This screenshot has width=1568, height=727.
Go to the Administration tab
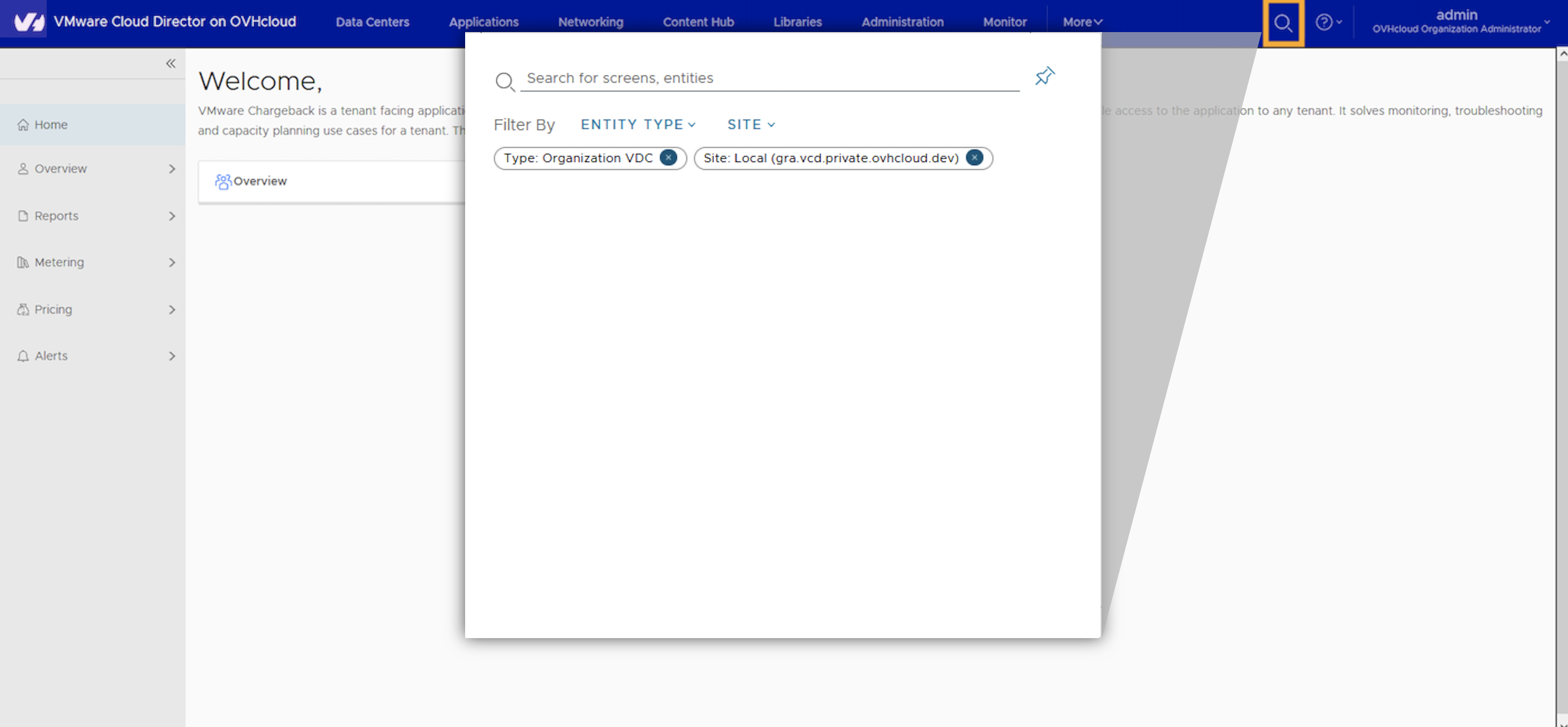point(902,22)
